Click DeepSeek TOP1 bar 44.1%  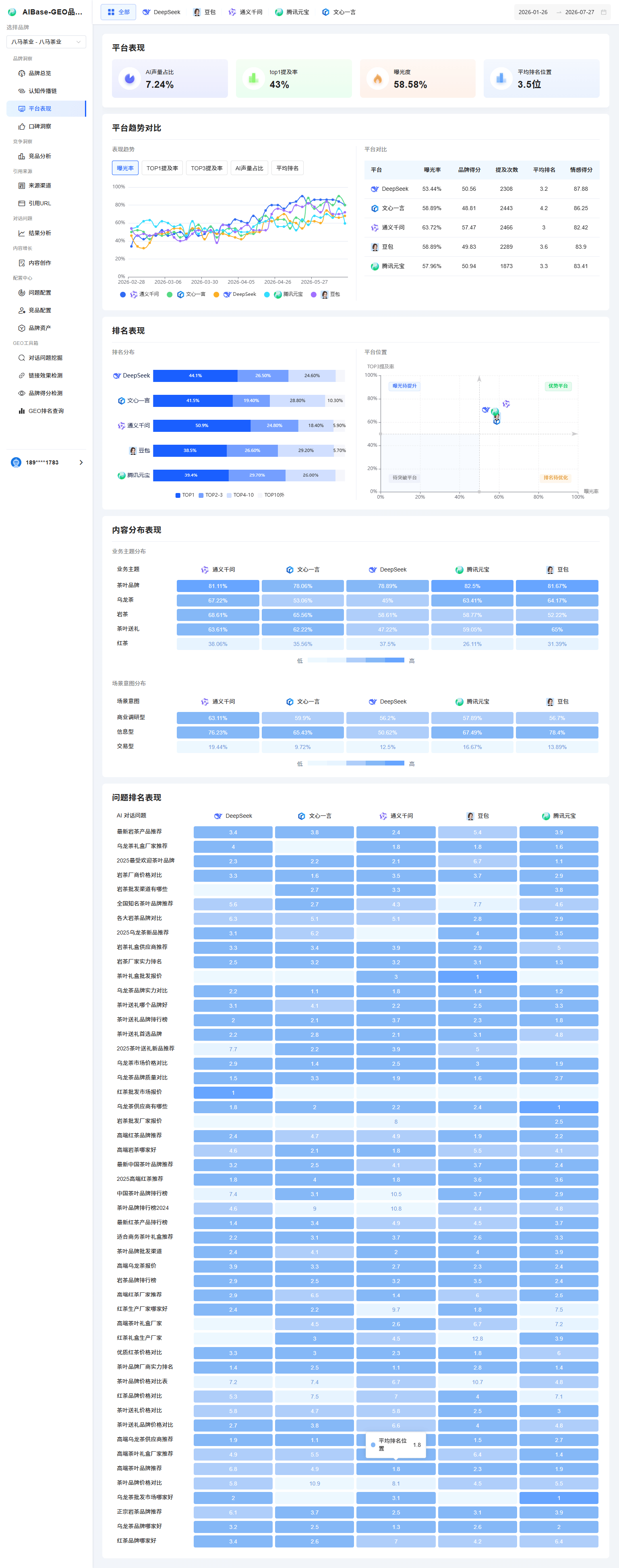tap(195, 375)
